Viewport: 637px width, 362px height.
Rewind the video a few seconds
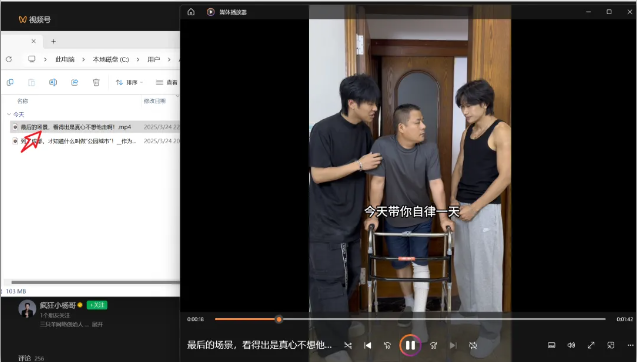coord(387,345)
